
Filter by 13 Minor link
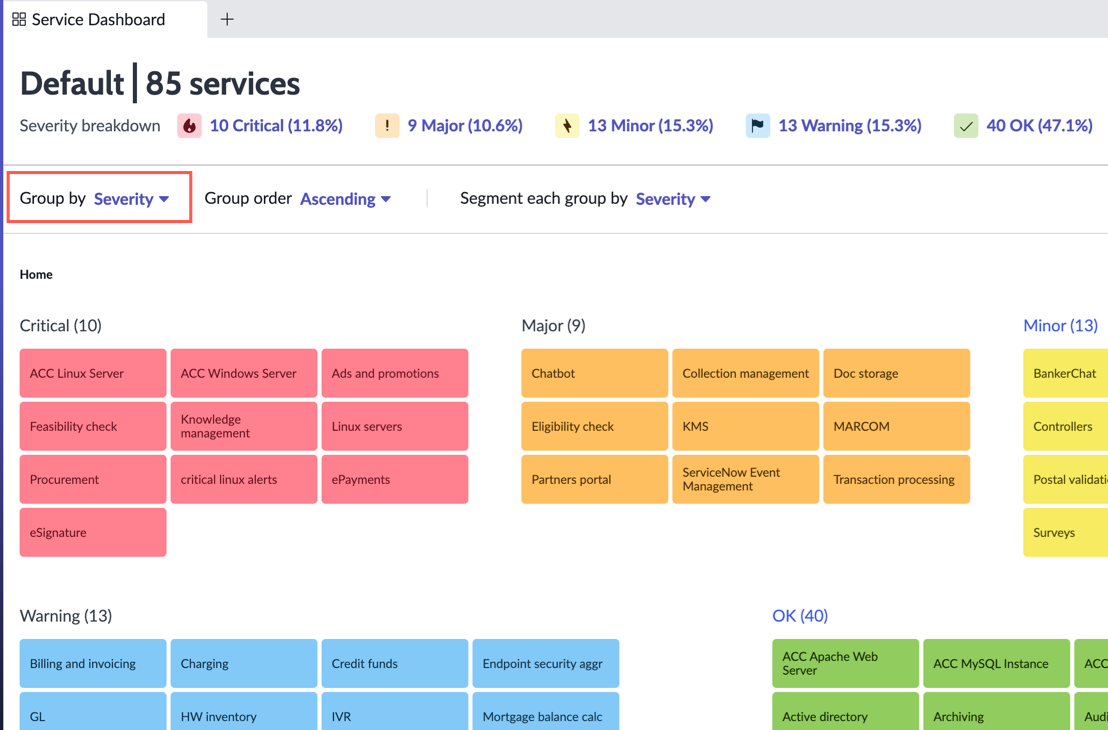pos(651,126)
